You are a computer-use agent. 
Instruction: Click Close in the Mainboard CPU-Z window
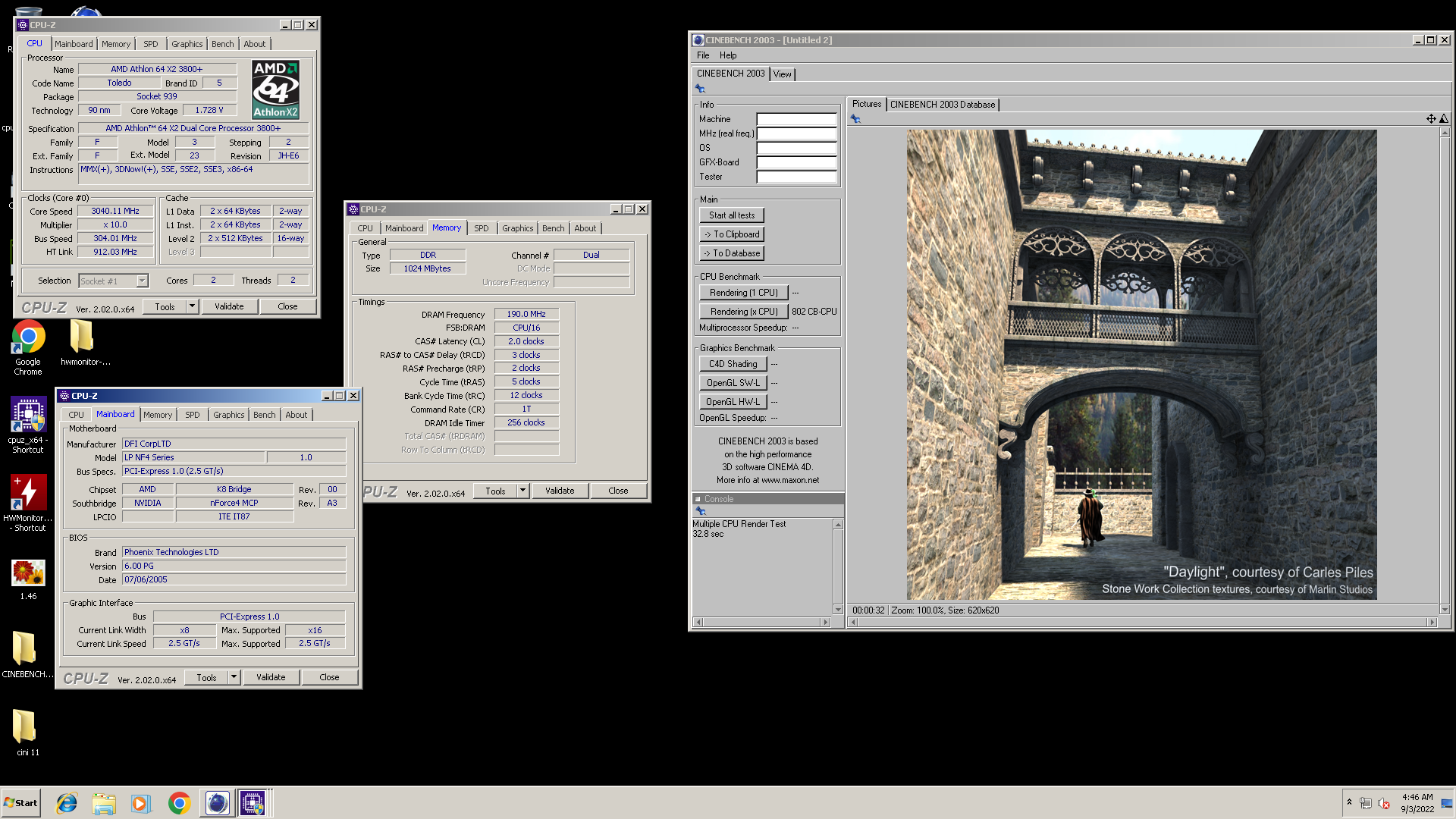point(329,677)
